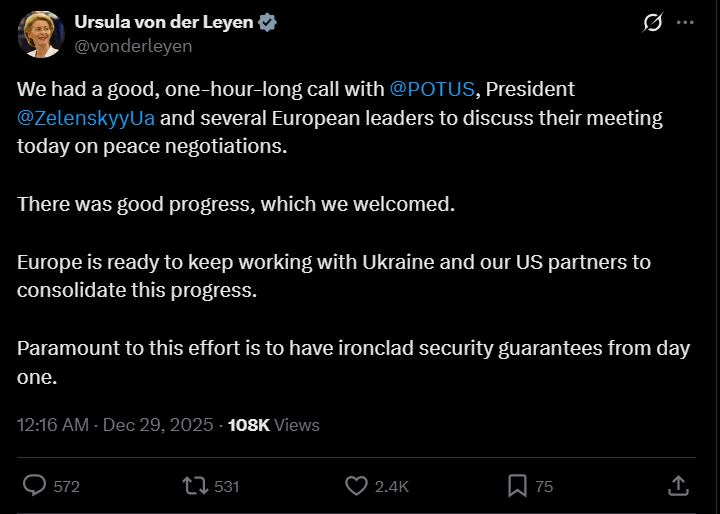Open the repost arrows menu
Image resolution: width=720 pixels, height=514 pixels.
click(x=194, y=486)
